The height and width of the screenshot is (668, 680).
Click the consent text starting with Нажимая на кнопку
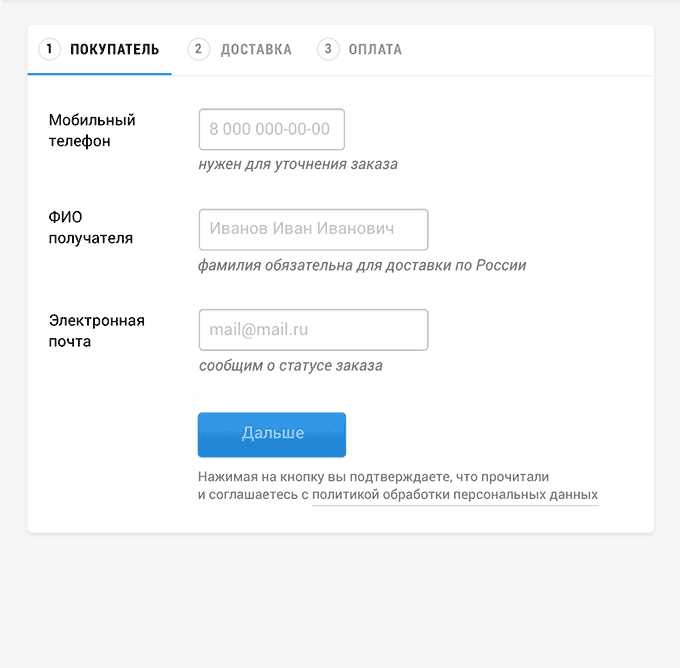(x=373, y=477)
